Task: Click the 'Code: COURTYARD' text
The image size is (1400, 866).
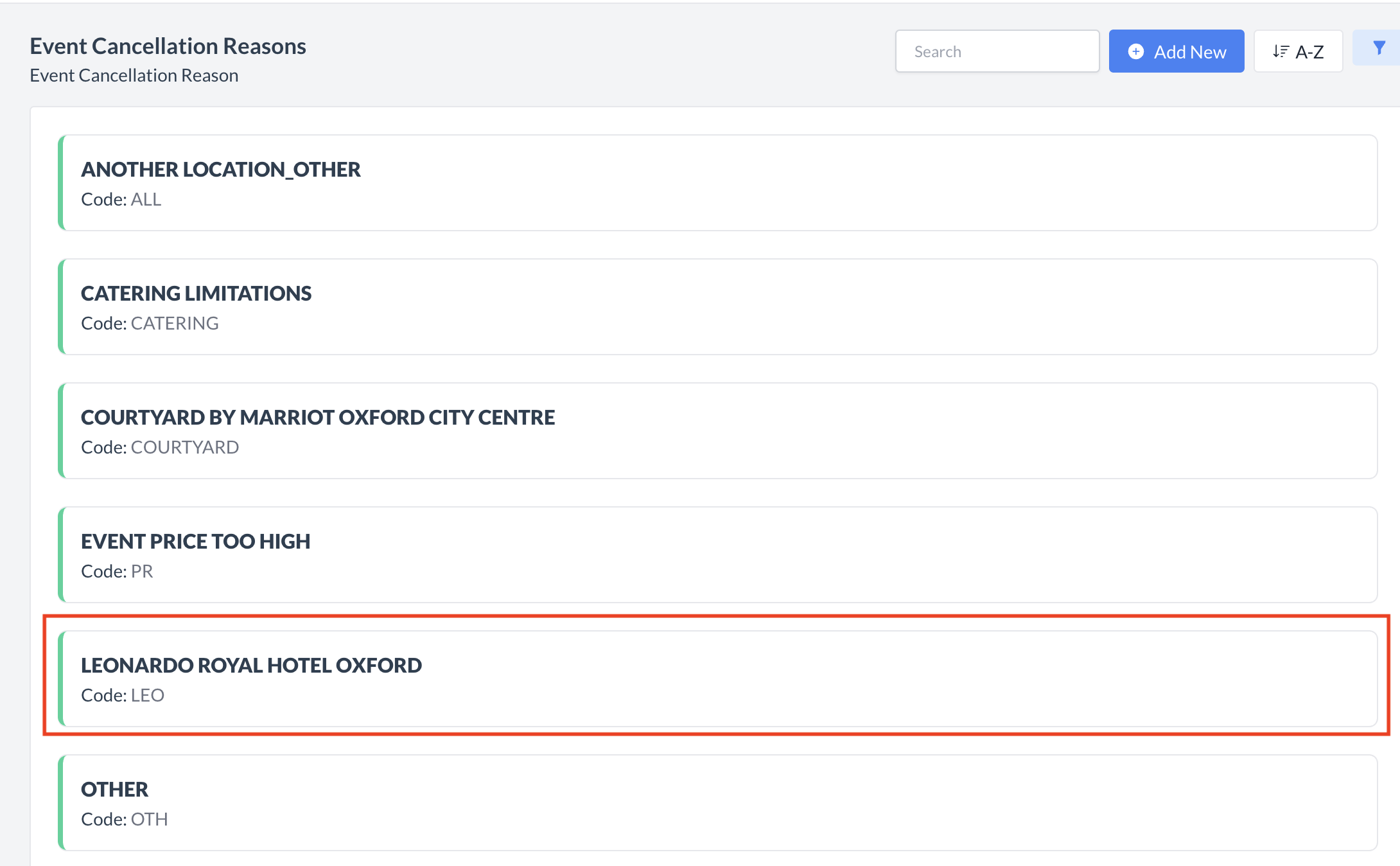Action: [x=160, y=447]
